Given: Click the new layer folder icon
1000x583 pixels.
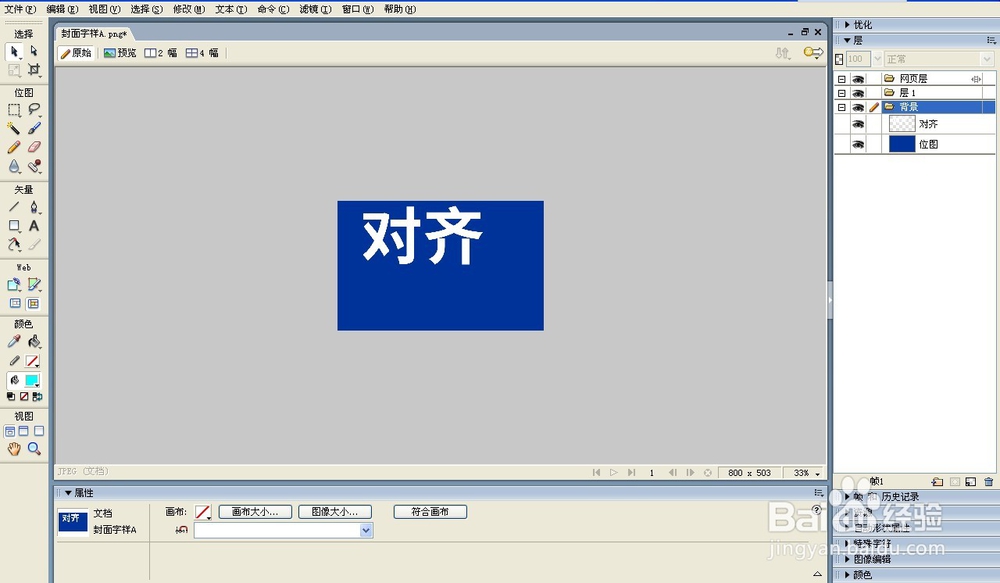Looking at the screenshot, I should pos(937,482).
